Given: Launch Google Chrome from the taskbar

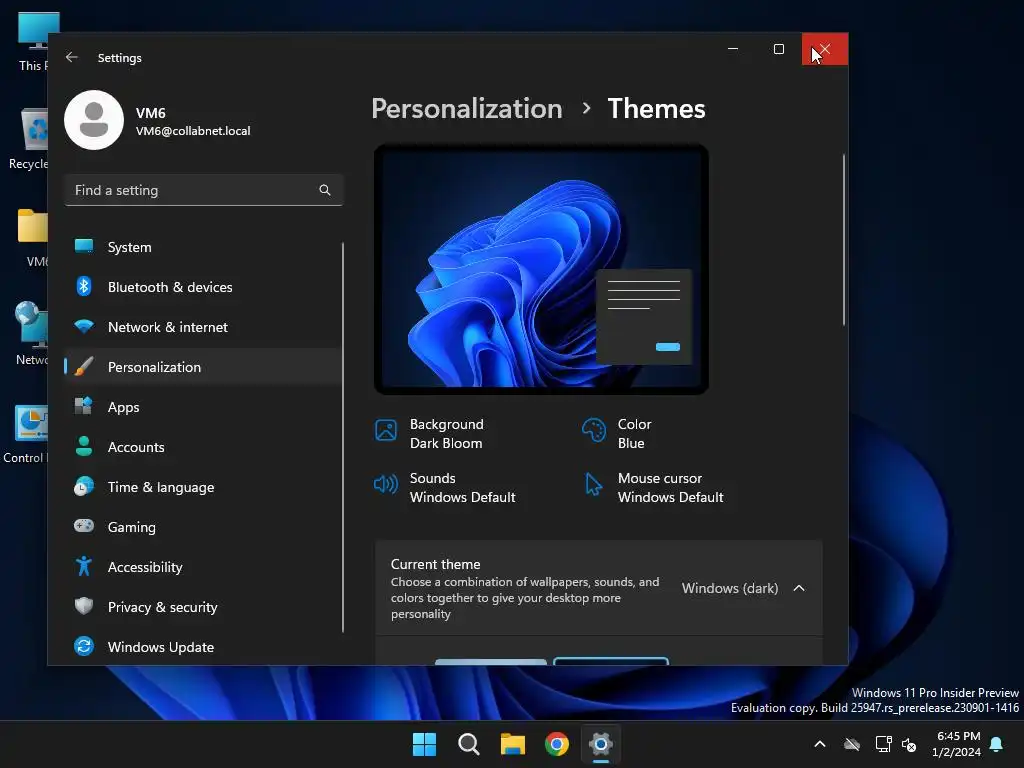Looking at the screenshot, I should [557, 744].
